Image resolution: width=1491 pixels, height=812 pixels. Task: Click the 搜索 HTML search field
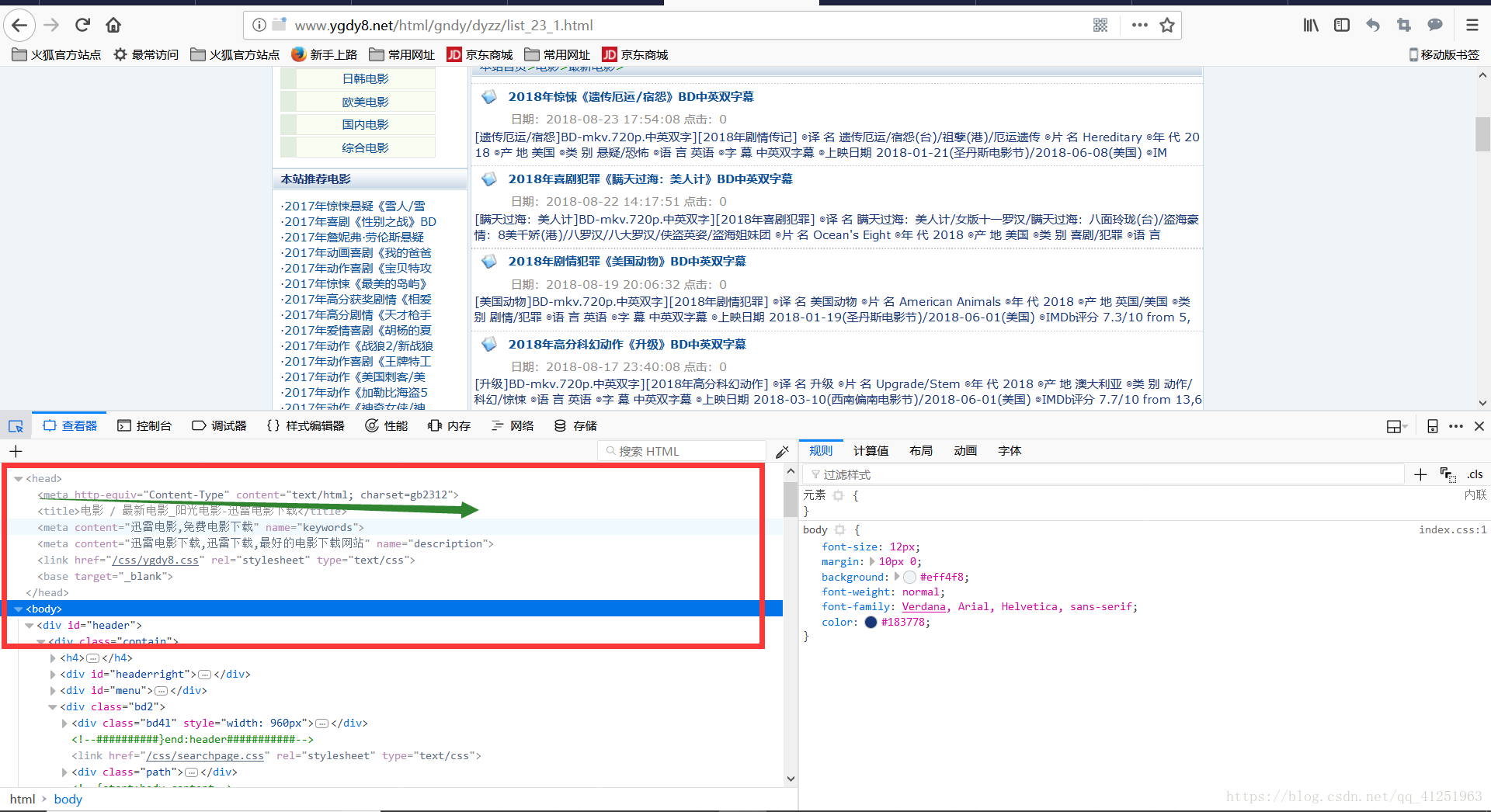[x=682, y=451]
